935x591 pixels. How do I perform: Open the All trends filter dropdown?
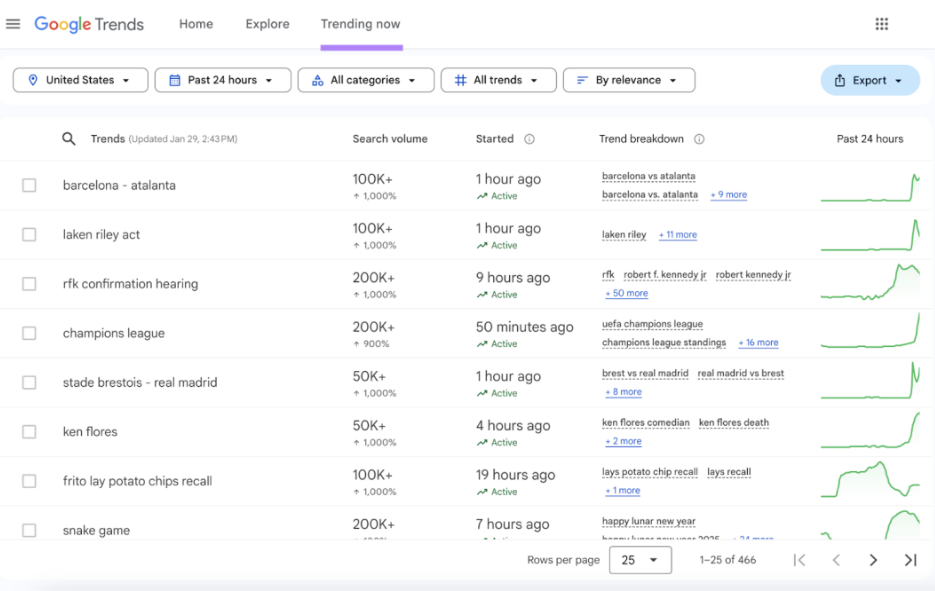tap(499, 80)
